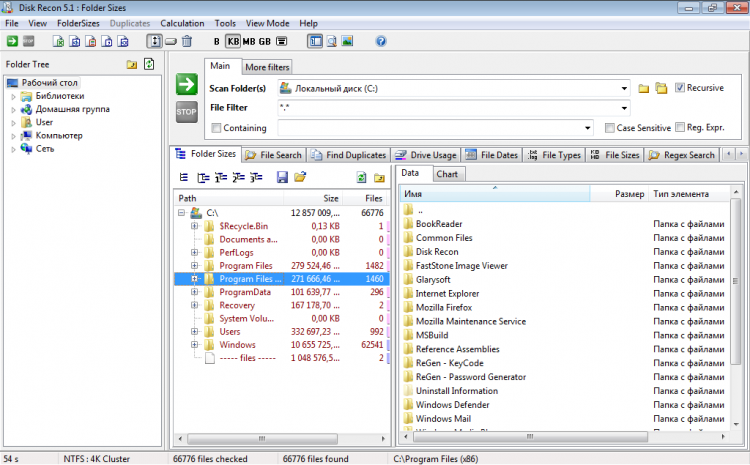Switch to the Chart tab
The image size is (750, 465).
(x=447, y=174)
